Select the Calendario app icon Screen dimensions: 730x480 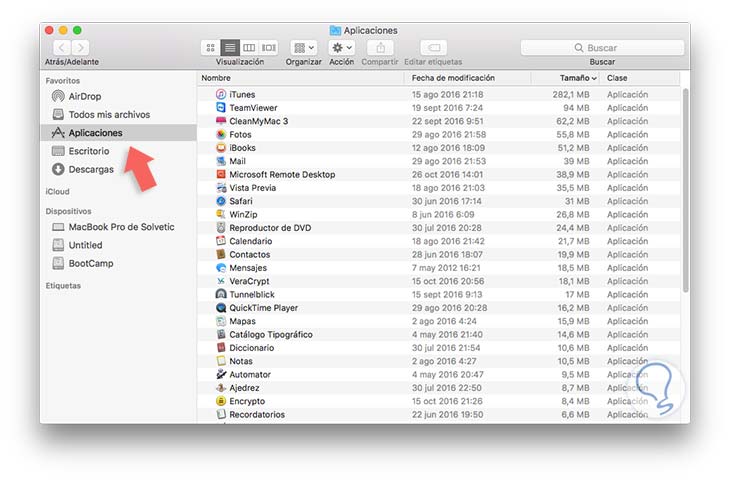pyautogui.click(x=221, y=241)
